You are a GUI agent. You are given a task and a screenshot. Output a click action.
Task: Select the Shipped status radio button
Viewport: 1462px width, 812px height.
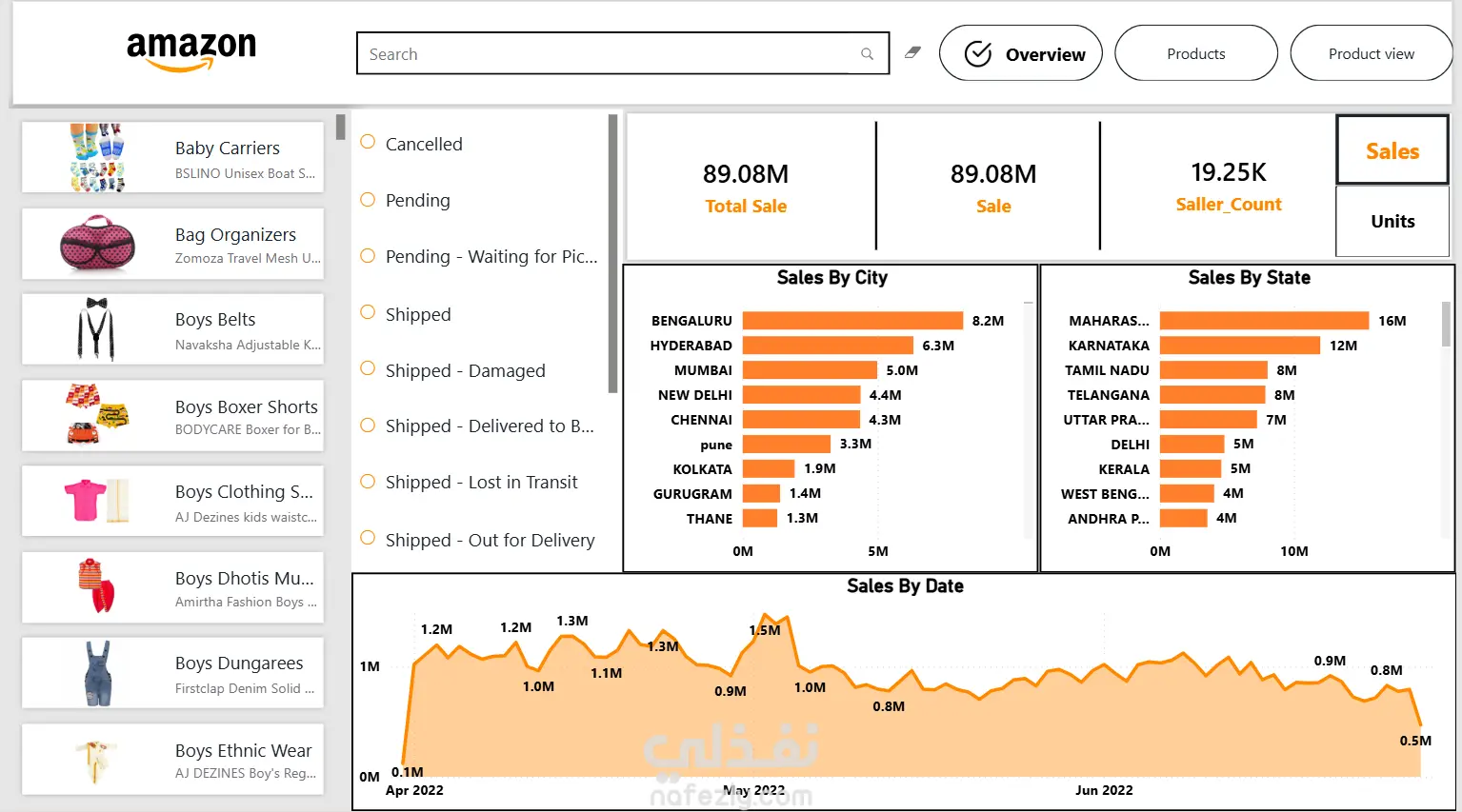pyautogui.click(x=368, y=312)
